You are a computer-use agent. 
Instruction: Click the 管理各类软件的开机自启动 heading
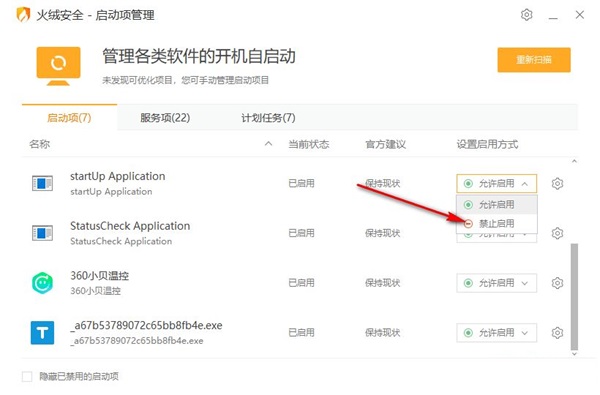(199, 56)
